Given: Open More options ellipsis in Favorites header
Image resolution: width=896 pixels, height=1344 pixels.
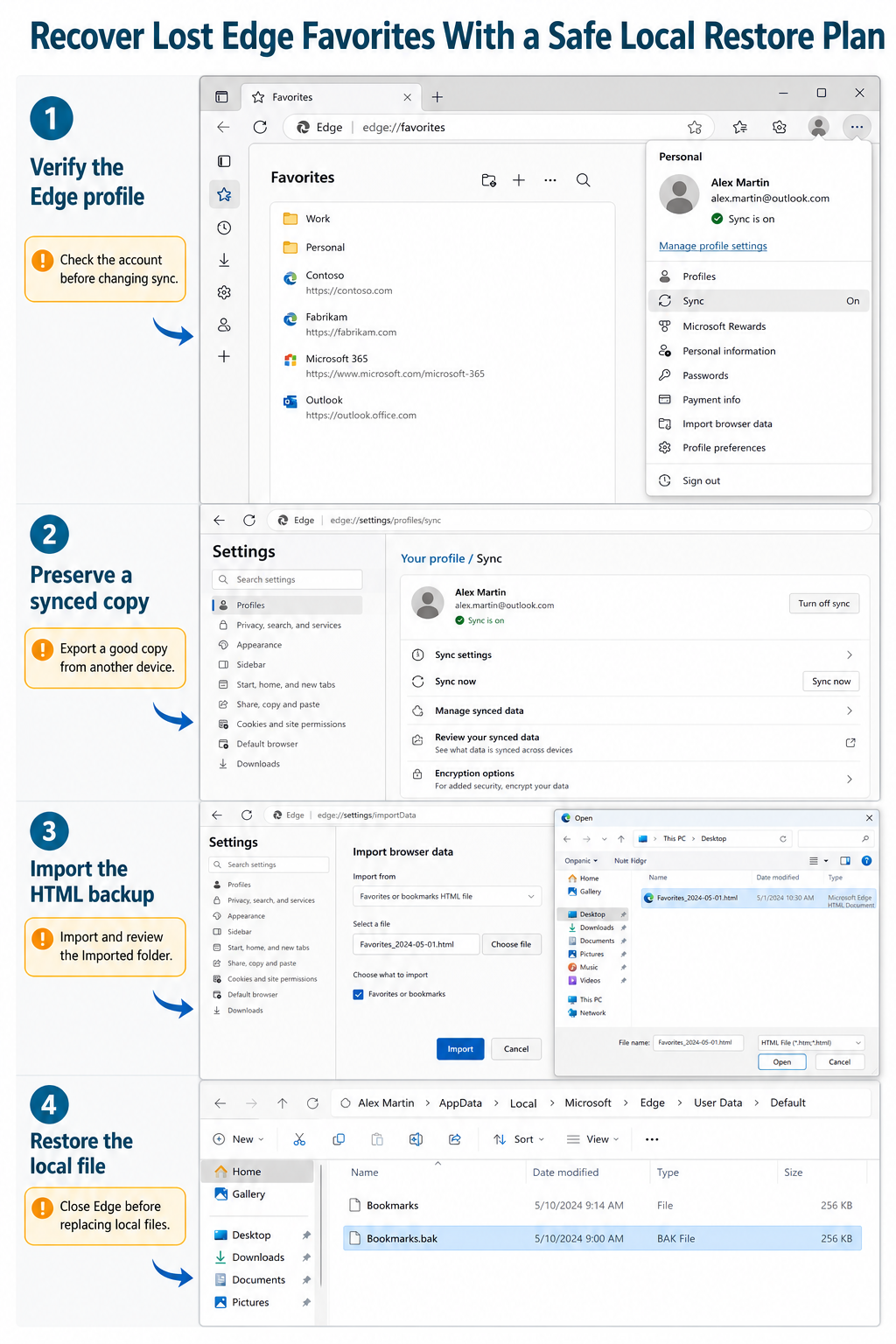Looking at the screenshot, I should point(550,180).
